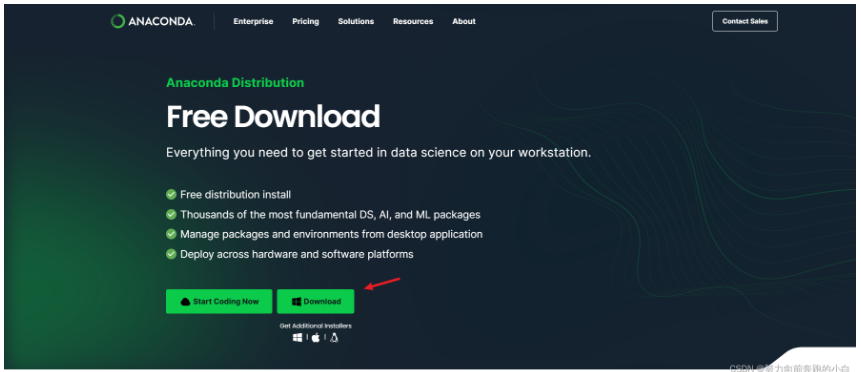
Task: Click the green Download button
Action: click(x=316, y=301)
